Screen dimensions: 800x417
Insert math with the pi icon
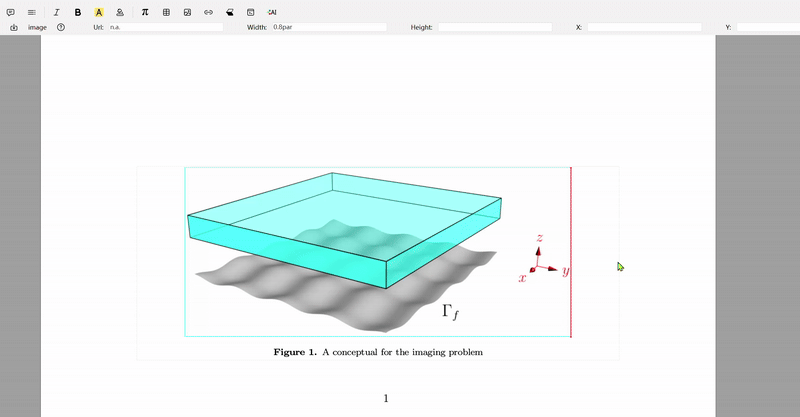(145, 12)
